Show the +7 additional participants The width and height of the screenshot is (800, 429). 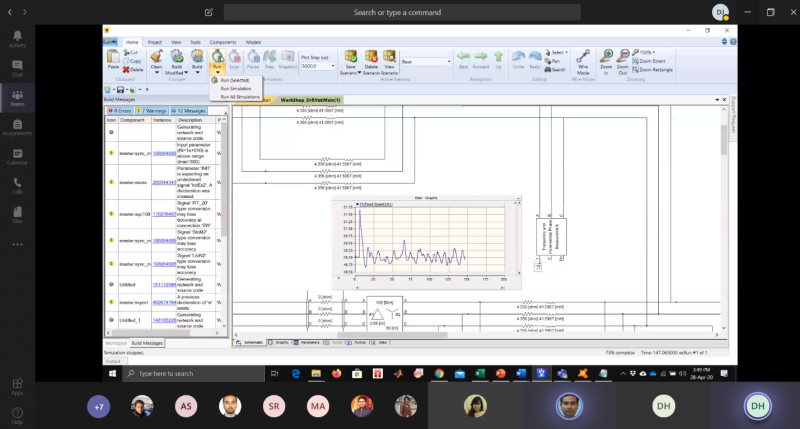(x=98, y=407)
